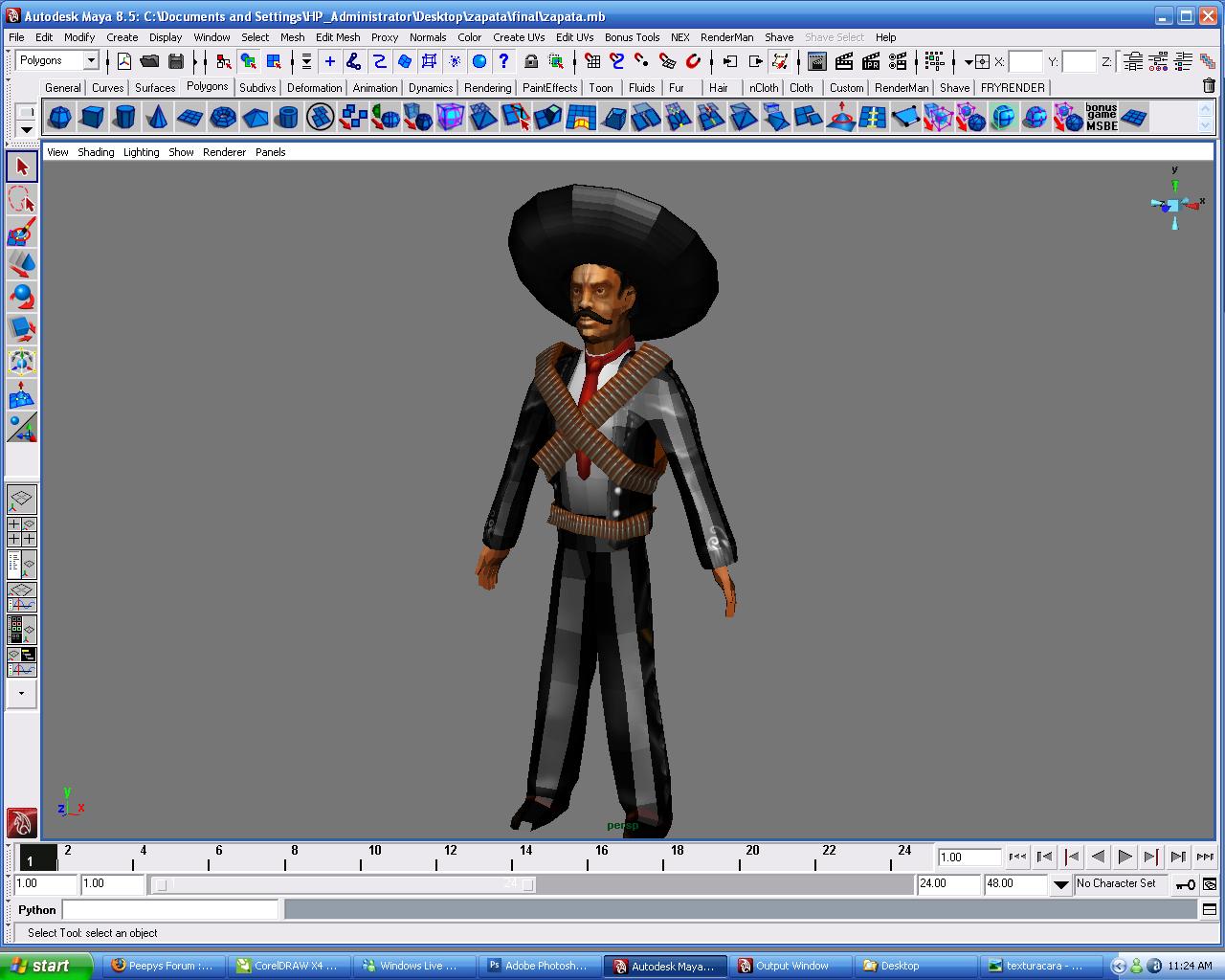Open the Windows start menu
The height and width of the screenshot is (980, 1225).
click(47, 966)
